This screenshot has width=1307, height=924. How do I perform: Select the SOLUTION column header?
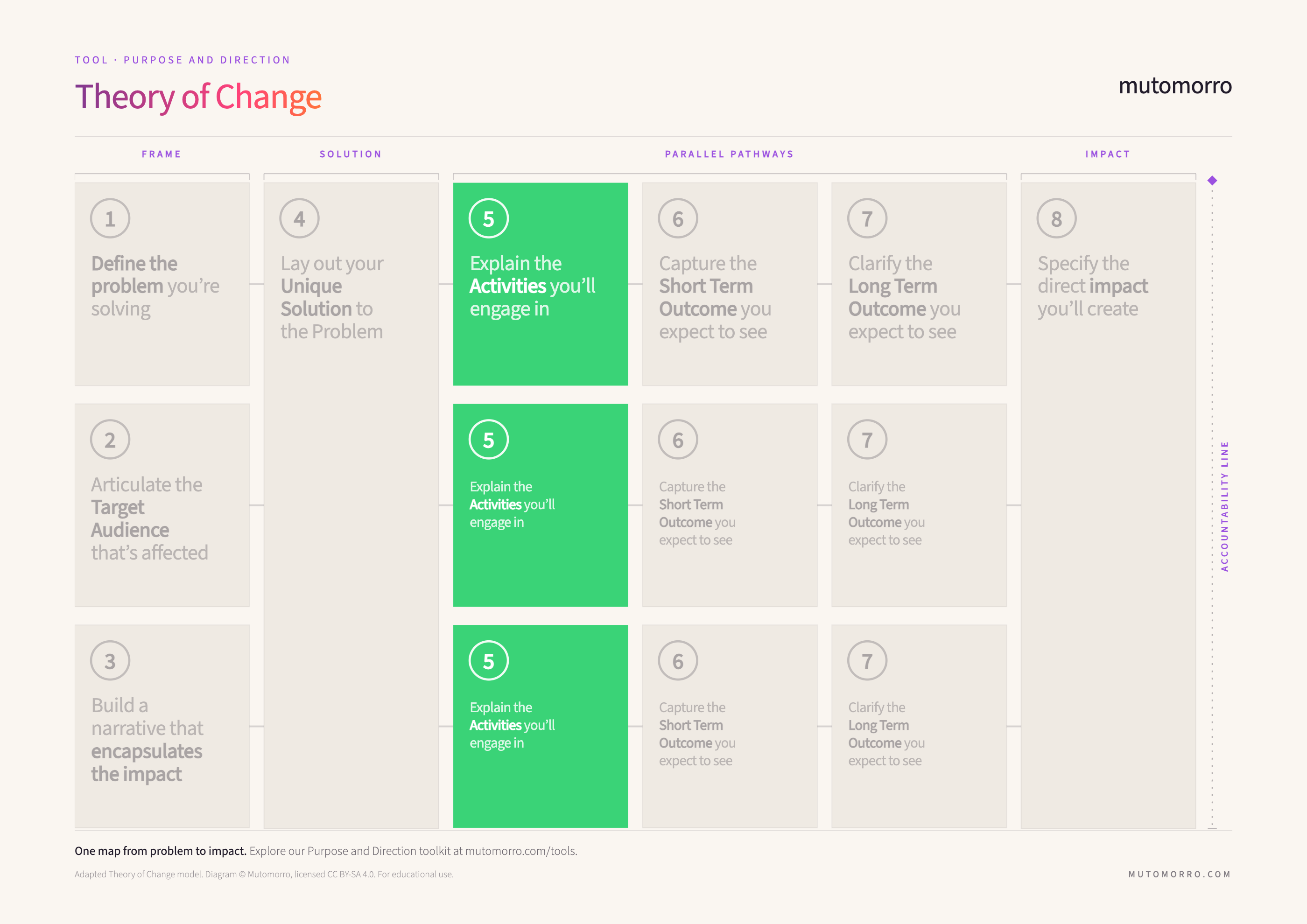click(351, 154)
